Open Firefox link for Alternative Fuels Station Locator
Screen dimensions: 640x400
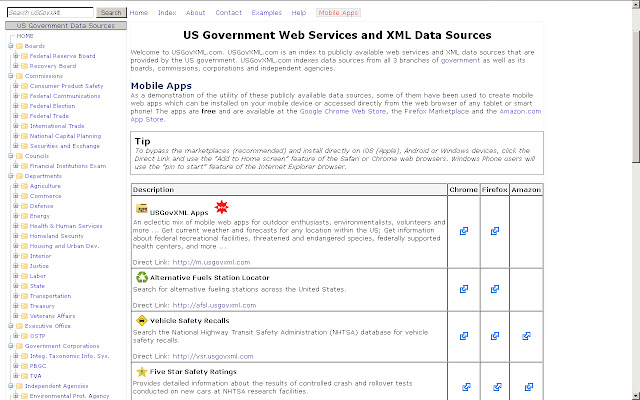coord(495,289)
